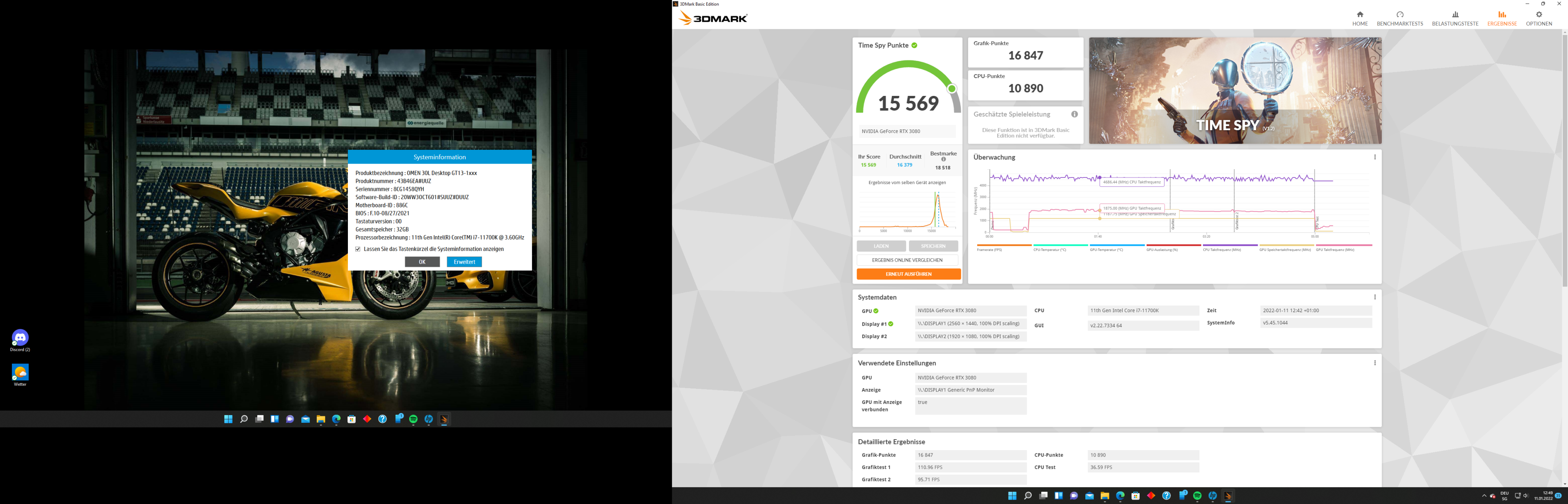Open the Home icon in 3DMark
The width and height of the screenshot is (1568, 504).
coord(1359,15)
